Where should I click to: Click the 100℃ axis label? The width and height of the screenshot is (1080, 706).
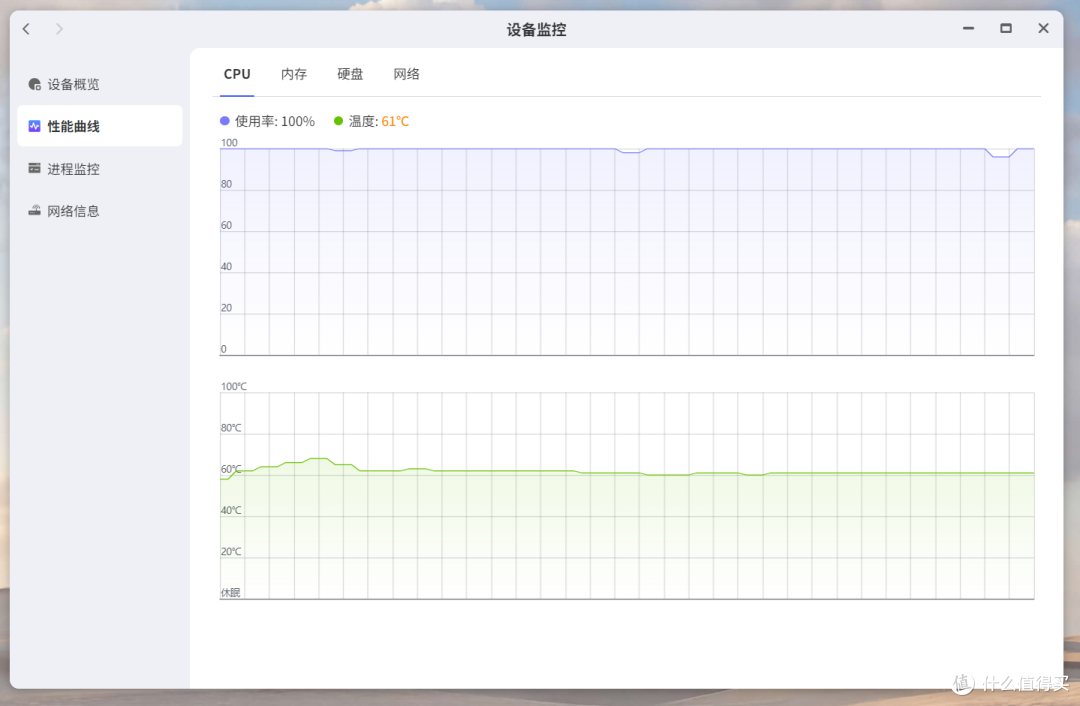233,386
